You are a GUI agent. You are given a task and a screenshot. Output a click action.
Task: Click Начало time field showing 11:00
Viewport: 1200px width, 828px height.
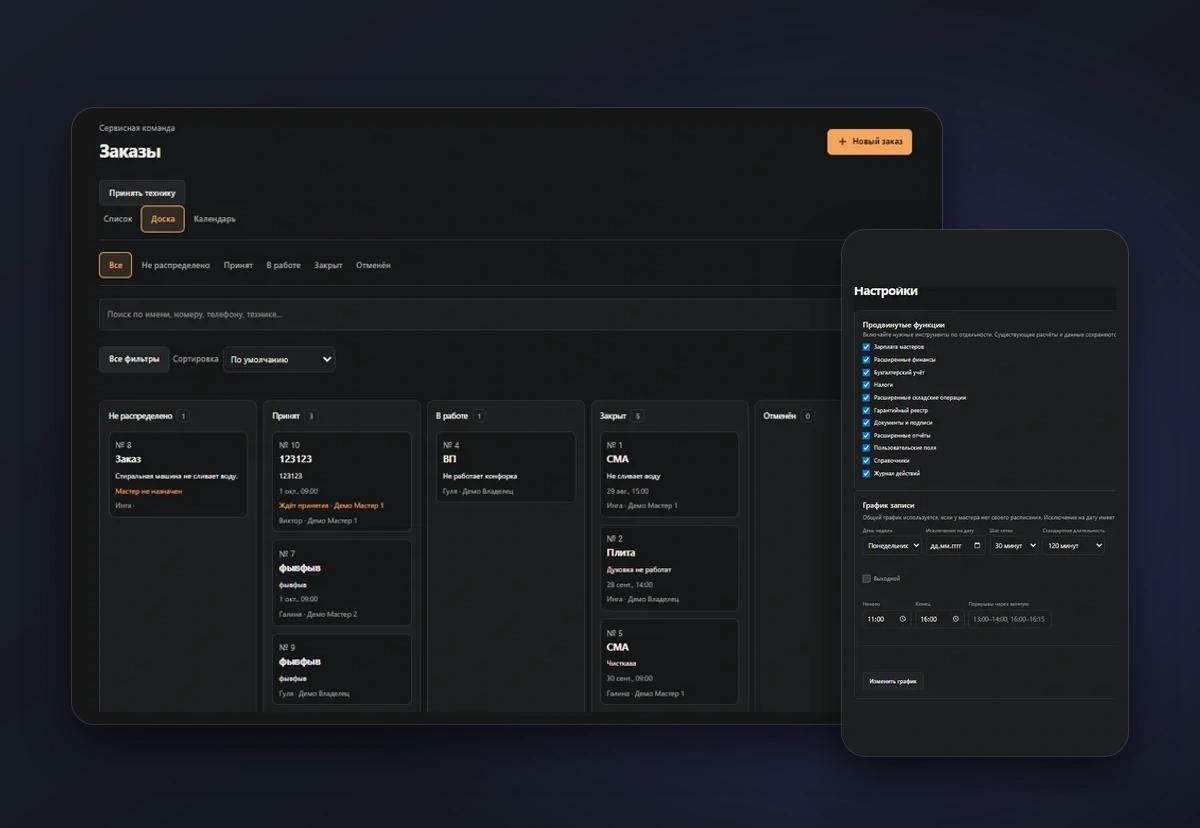(x=887, y=619)
